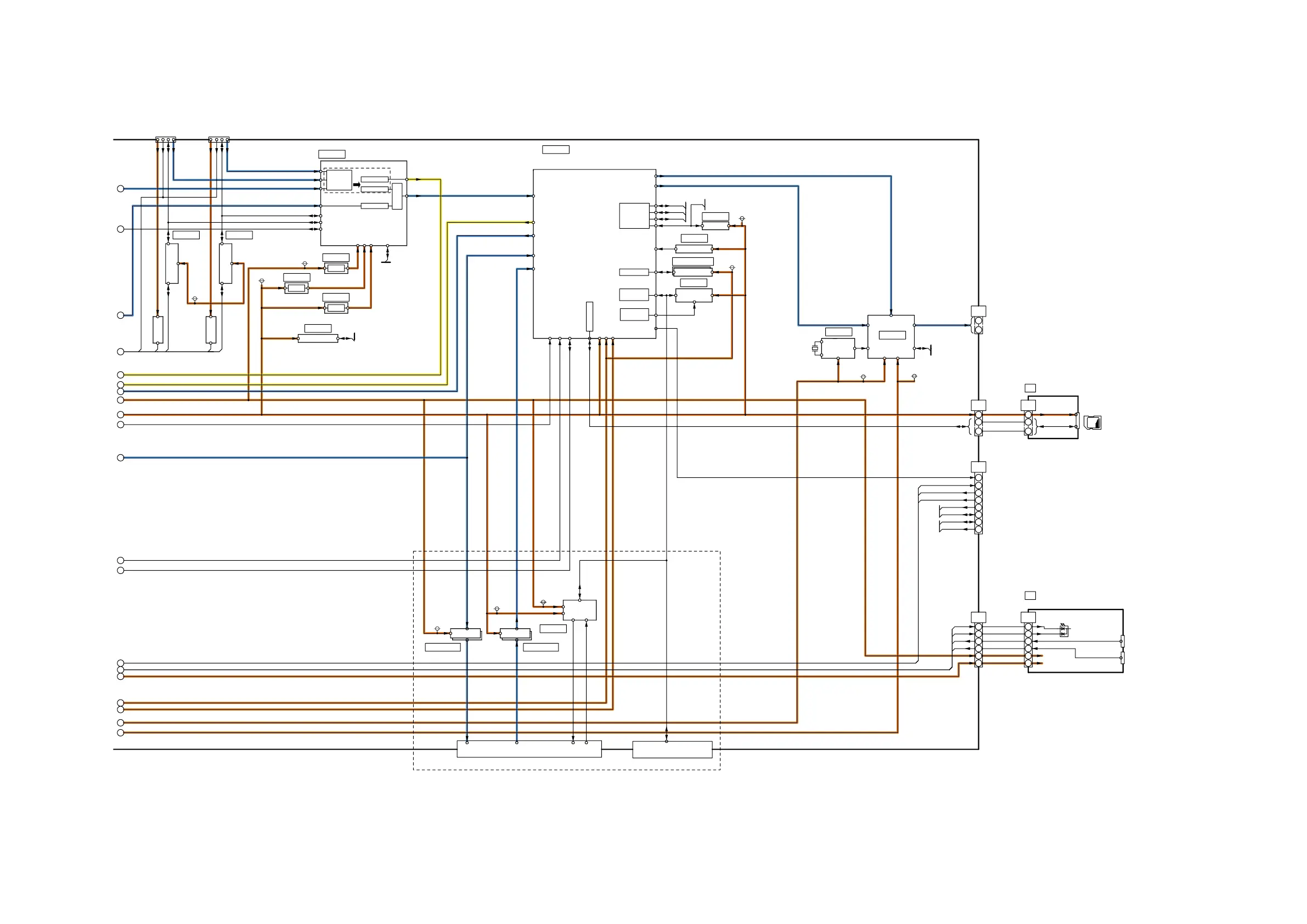Click the second four-pin connector at top

point(218,139)
